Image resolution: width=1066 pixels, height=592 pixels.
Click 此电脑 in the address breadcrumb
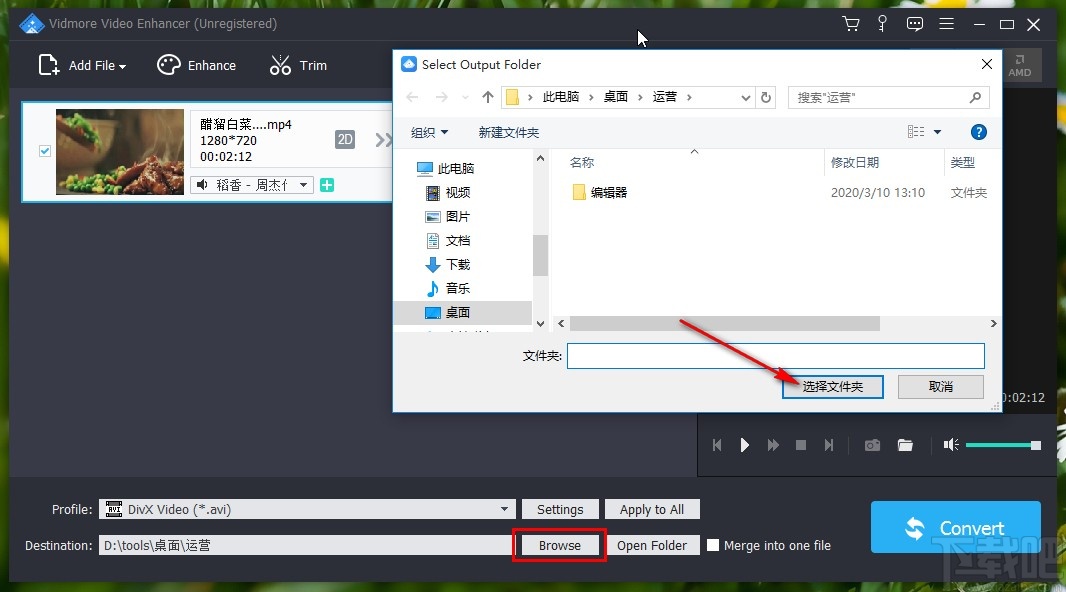click(560, 97)
